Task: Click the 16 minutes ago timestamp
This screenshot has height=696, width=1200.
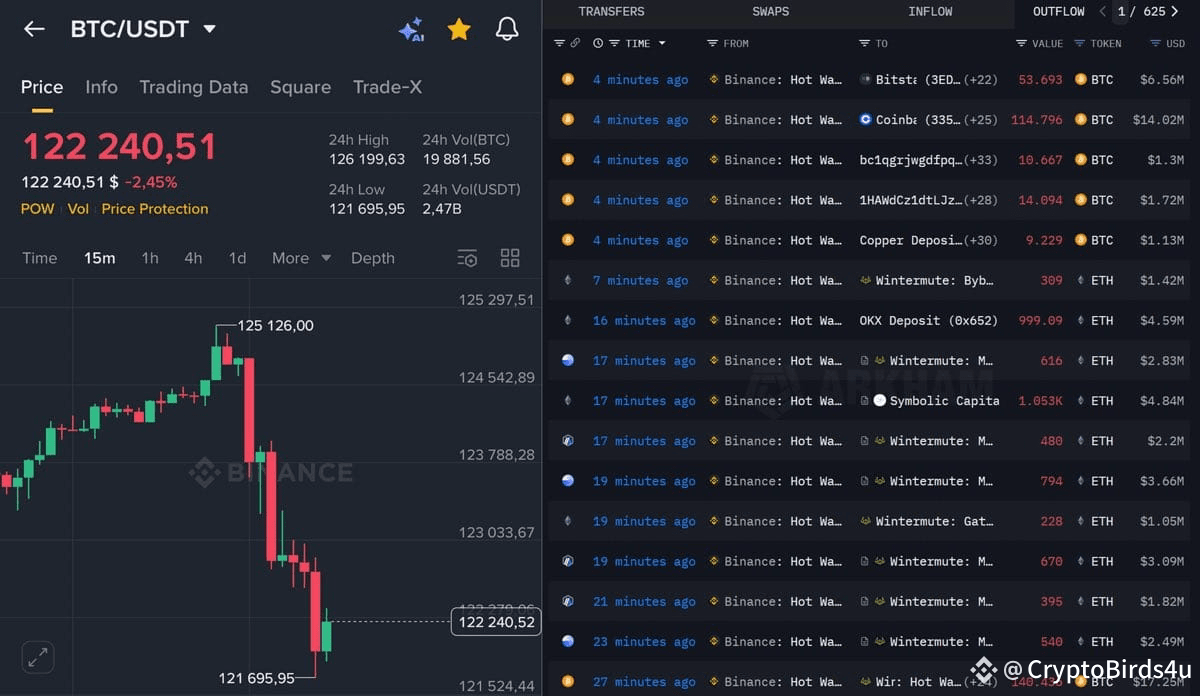Action: (x=644, y=321)
